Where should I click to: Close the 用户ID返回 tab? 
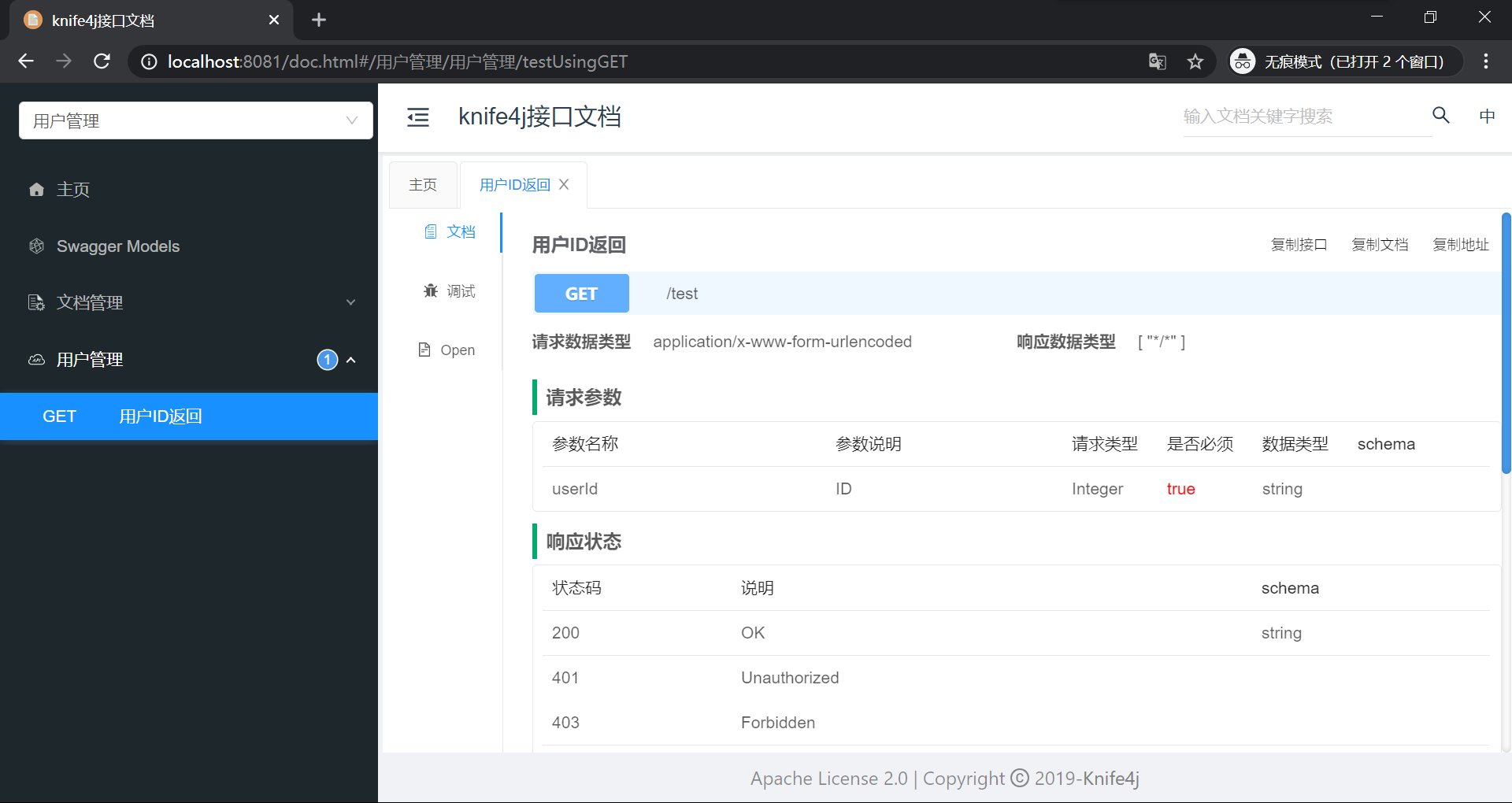point(564,184)
